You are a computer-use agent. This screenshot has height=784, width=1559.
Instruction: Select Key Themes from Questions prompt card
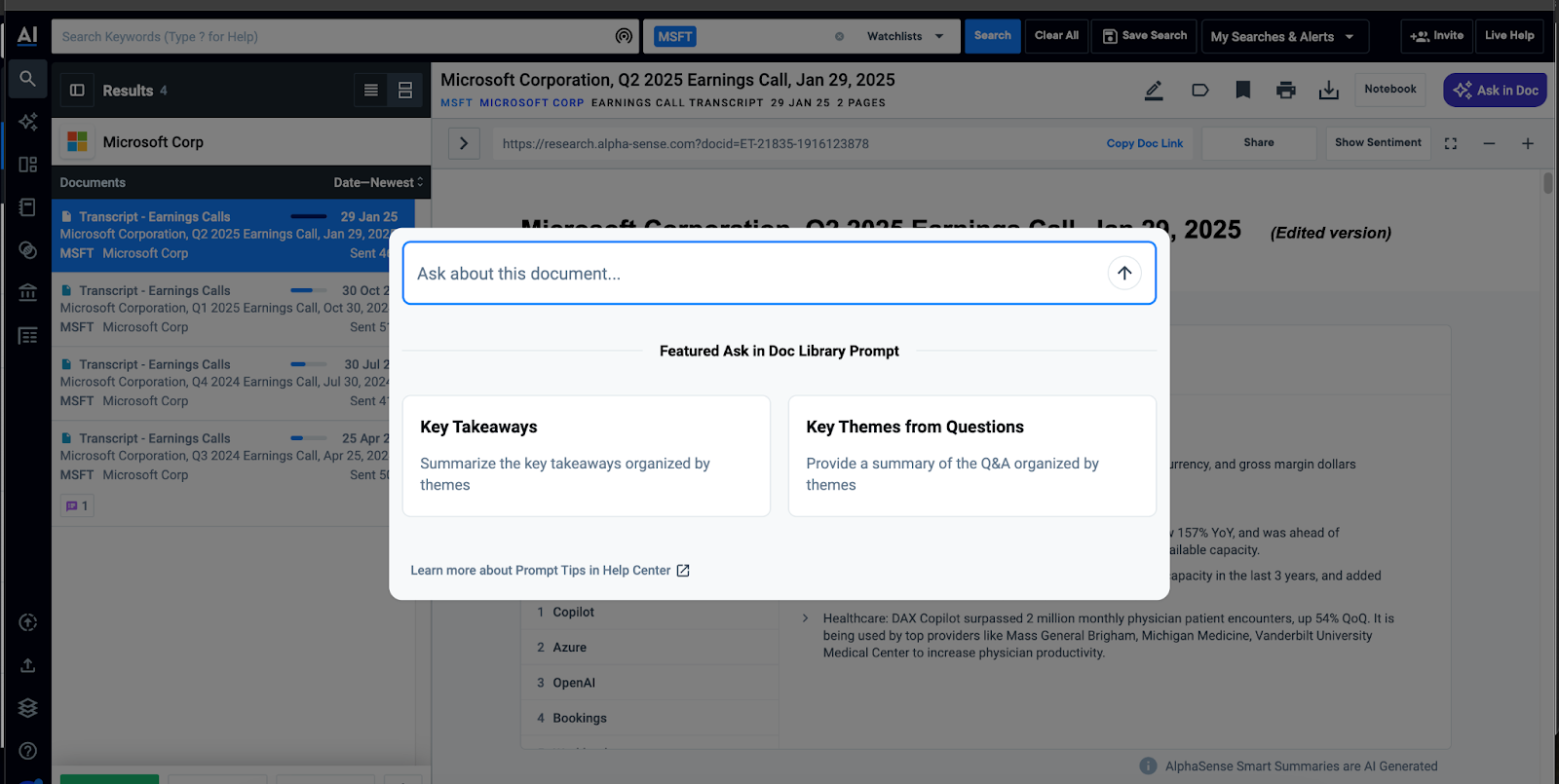[x=972, y=456]
